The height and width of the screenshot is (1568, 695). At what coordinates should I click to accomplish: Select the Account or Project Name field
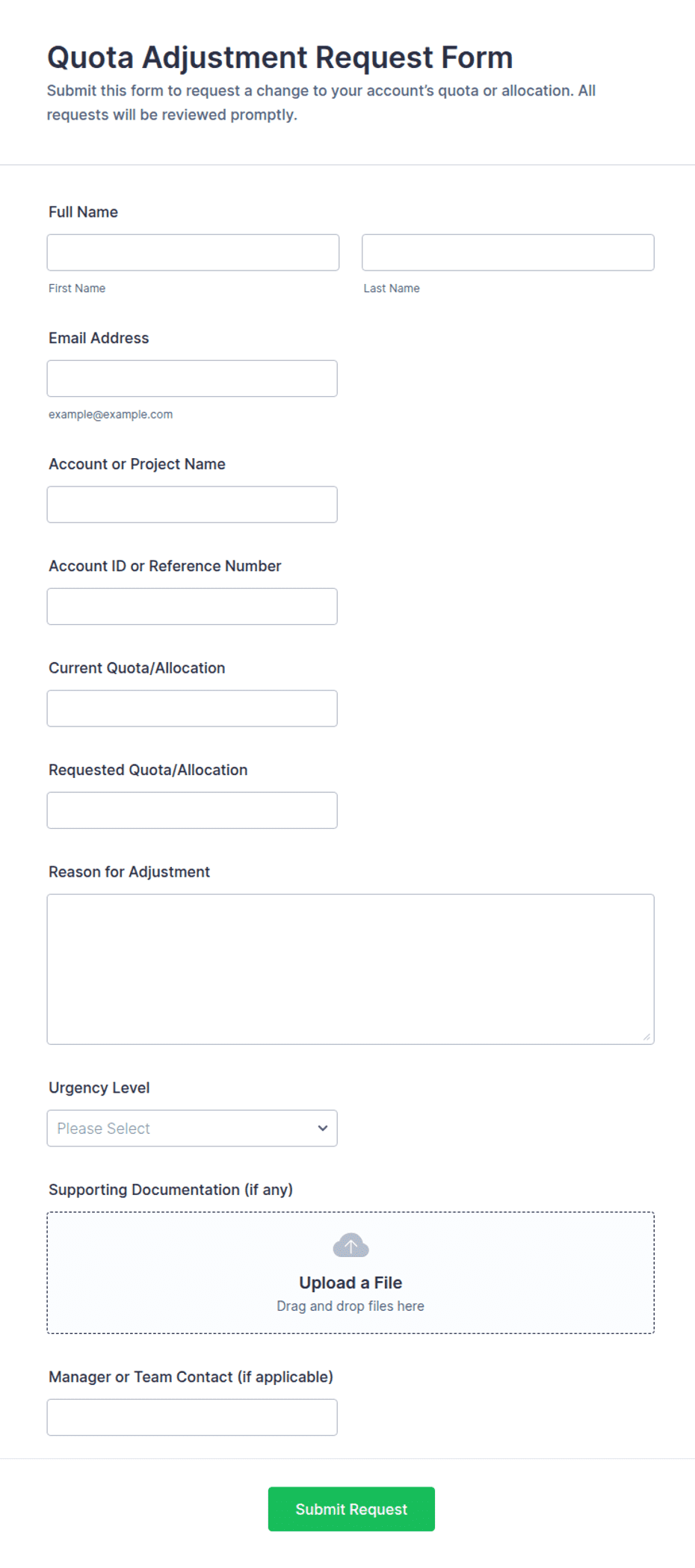coord(192,504)
